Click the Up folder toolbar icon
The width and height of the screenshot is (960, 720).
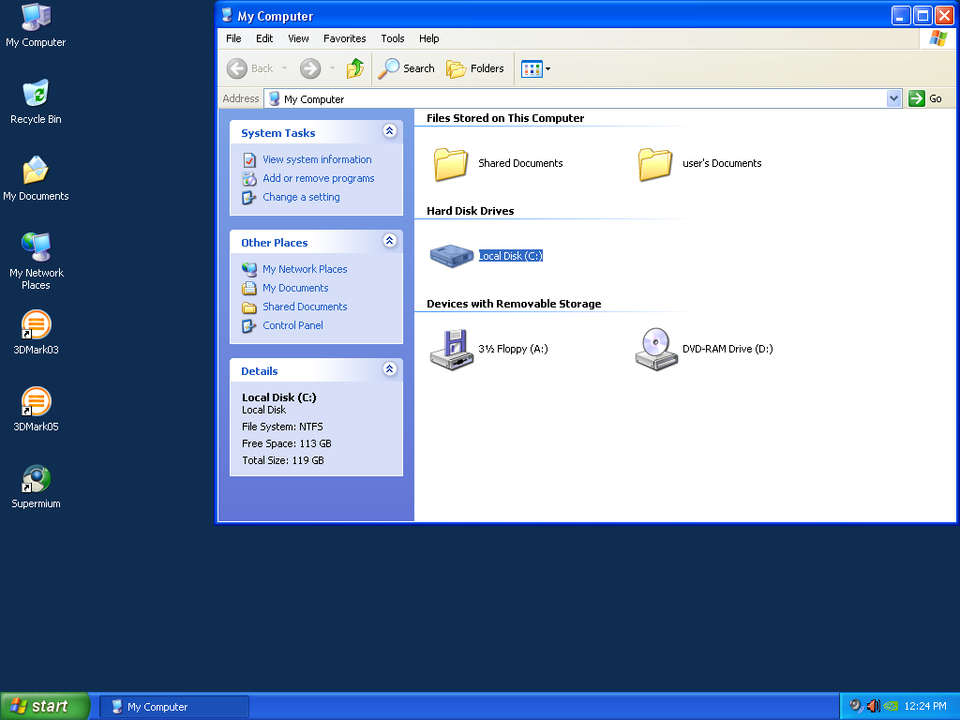[x=355, y=68]
